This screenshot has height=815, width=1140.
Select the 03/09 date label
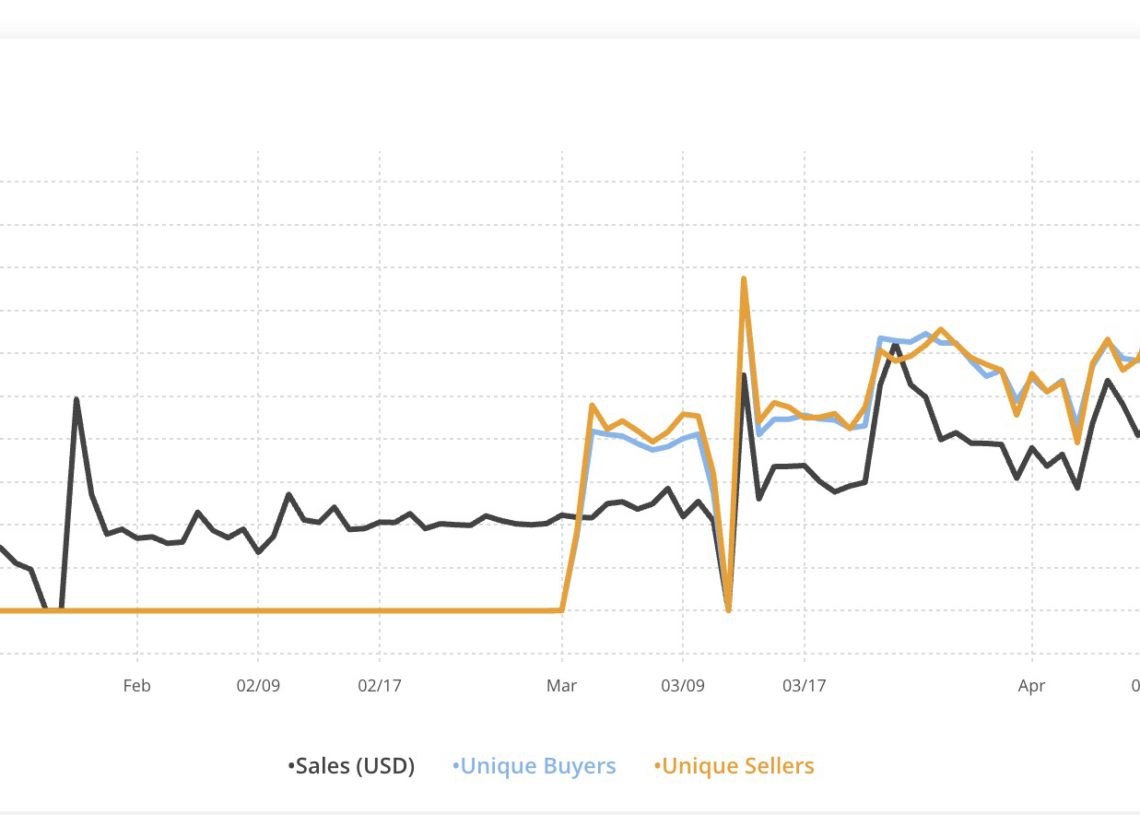[683, 685]
